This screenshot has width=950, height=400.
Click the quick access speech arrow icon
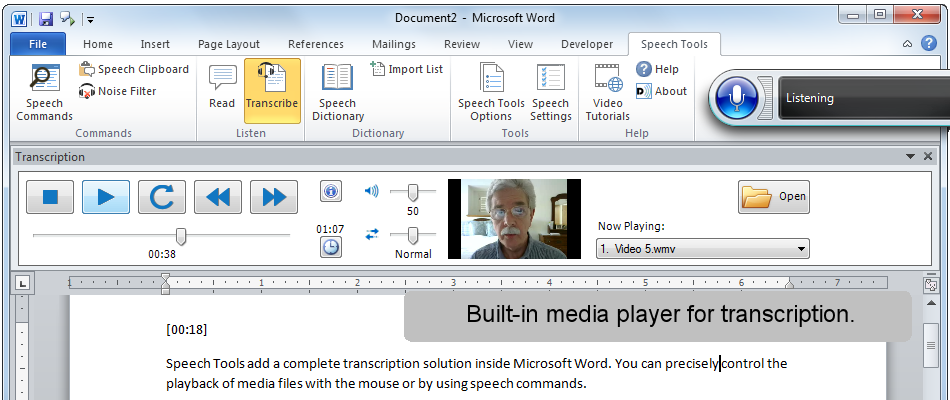click(x=67, y=19)
